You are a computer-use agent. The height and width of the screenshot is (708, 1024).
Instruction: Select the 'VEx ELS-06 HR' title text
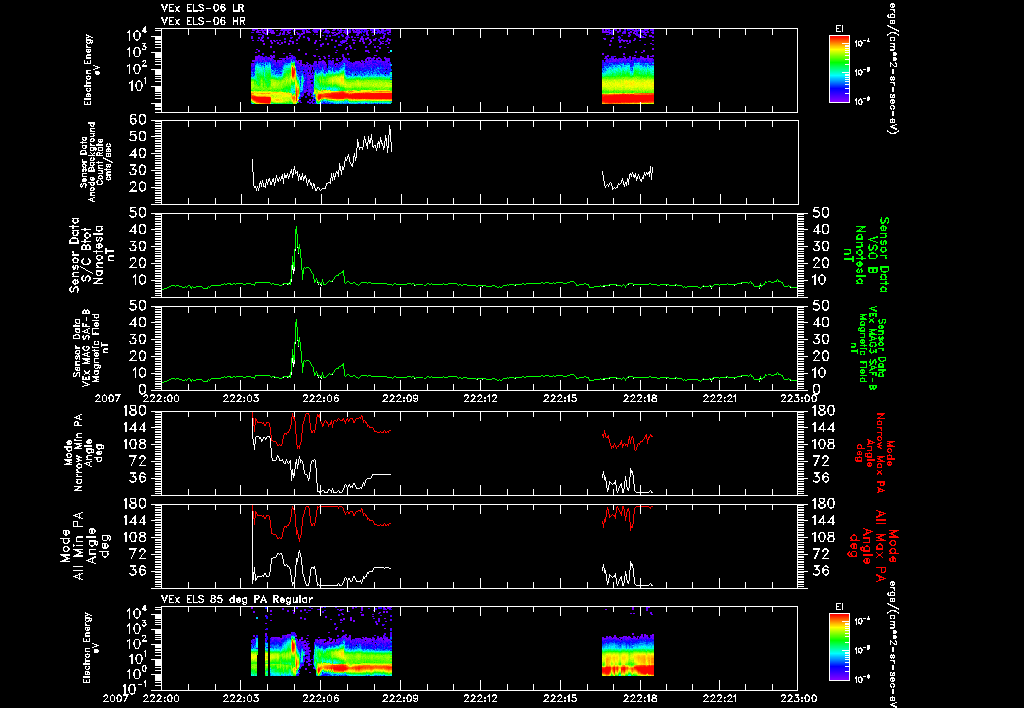click(x=203, y=21)
